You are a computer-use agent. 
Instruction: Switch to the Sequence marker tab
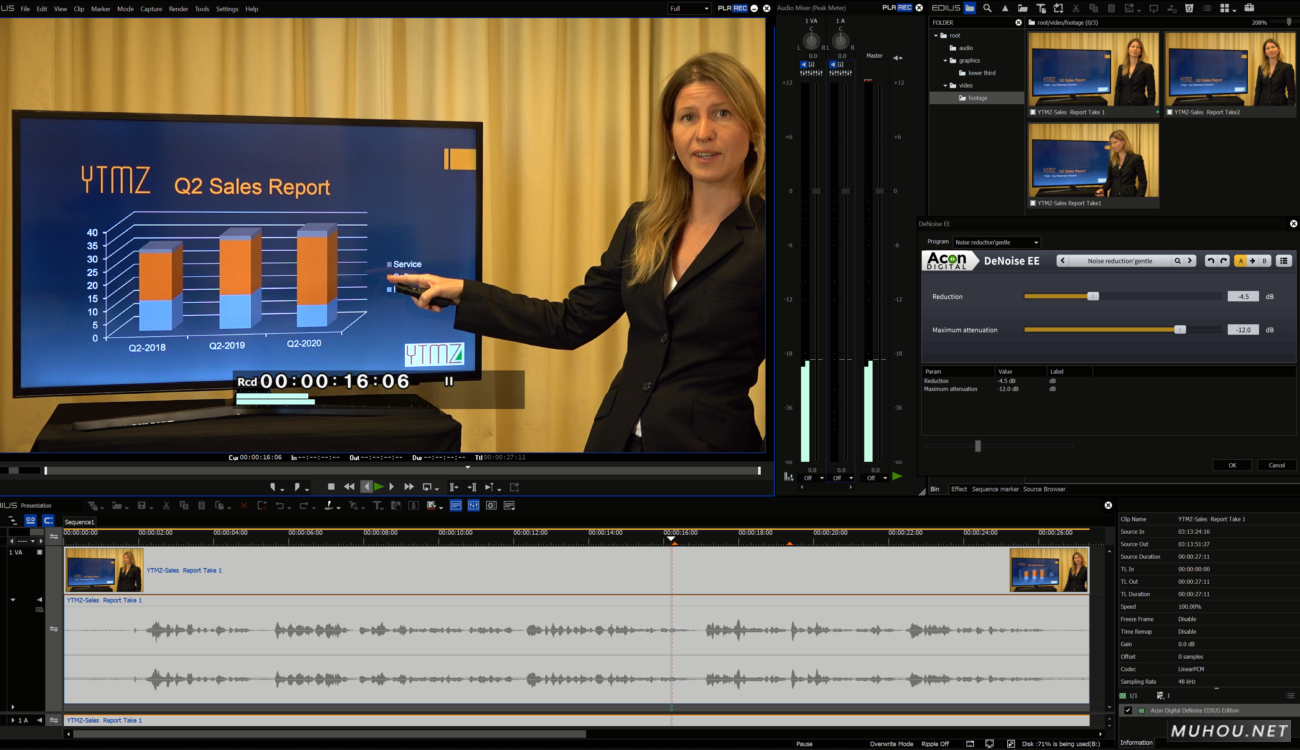coord(995,489)
